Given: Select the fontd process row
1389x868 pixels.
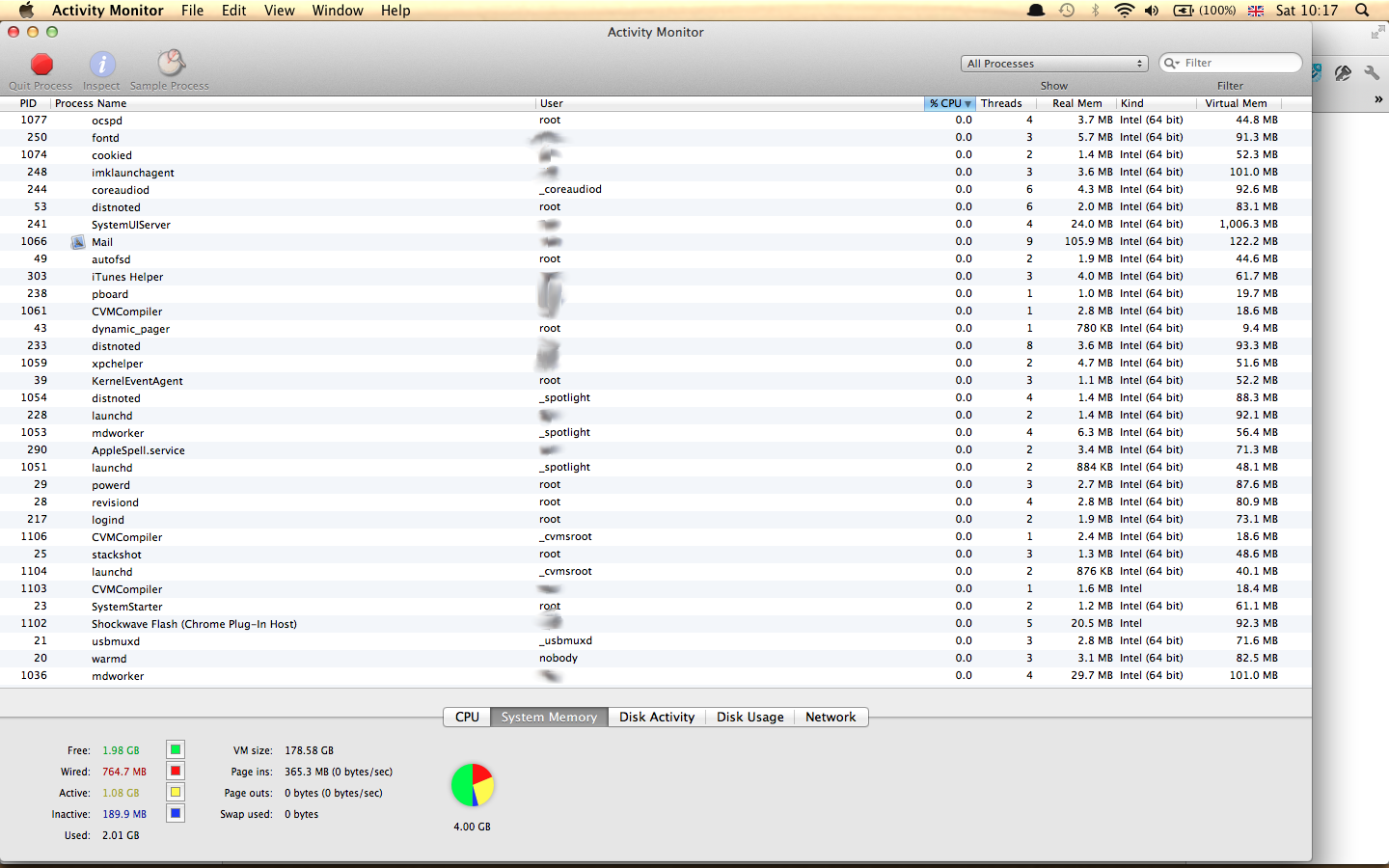Looking at the screenshot, I should (656, 138).
